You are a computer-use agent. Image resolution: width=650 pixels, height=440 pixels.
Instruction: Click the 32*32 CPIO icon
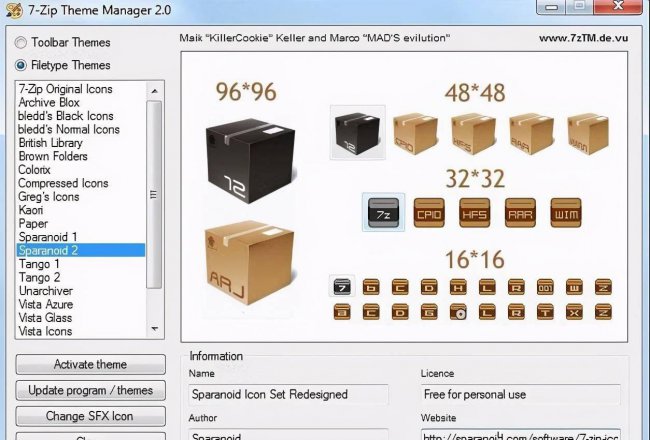(429, 213)
